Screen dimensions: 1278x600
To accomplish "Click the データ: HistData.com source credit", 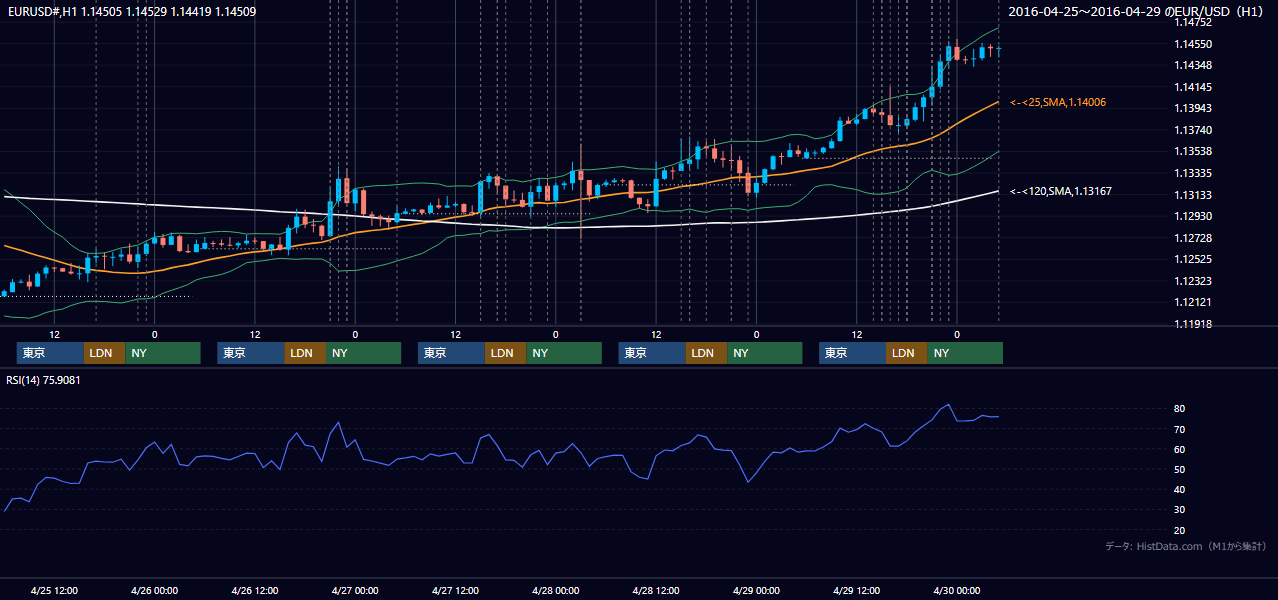I will click(x=1186, y=546).
